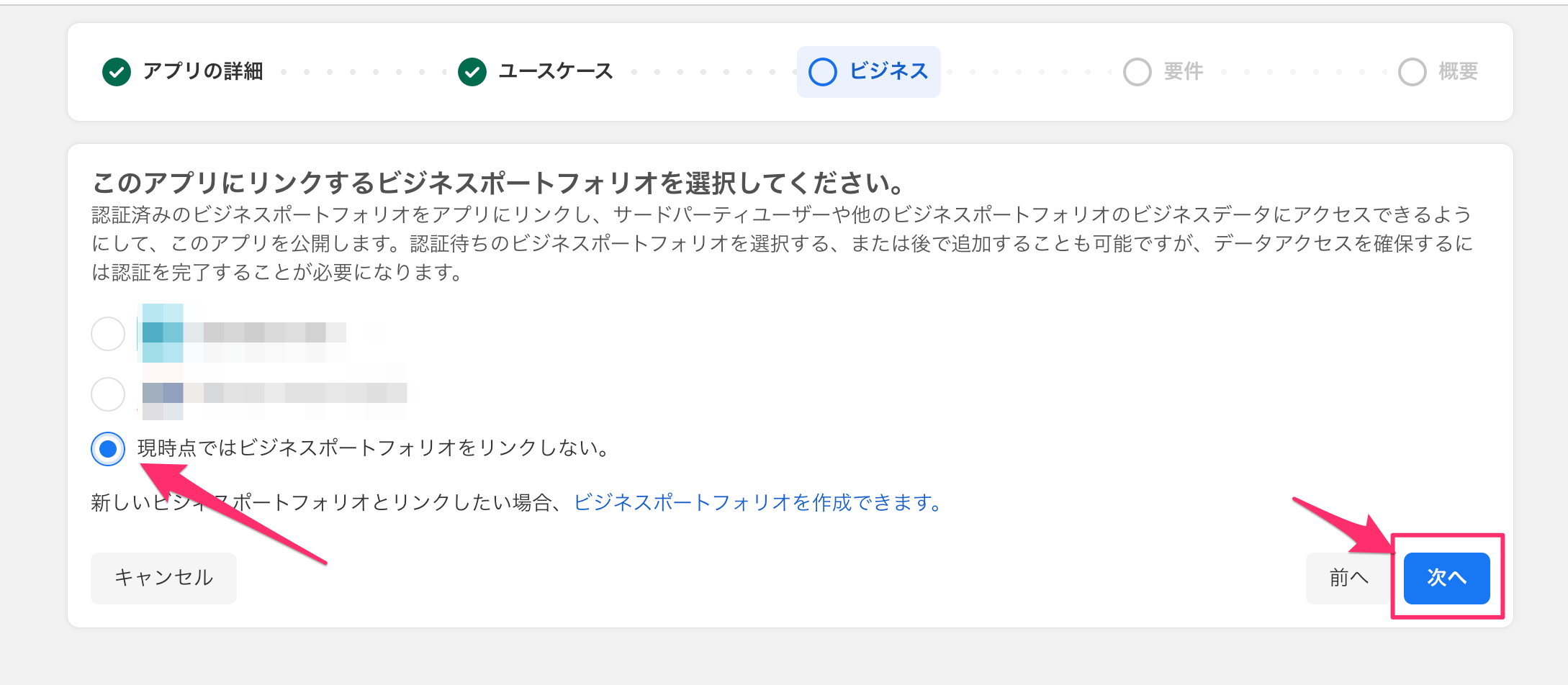
Task: Click the first portfolio's teal thumbnail
Action: (x=163, y=333)
